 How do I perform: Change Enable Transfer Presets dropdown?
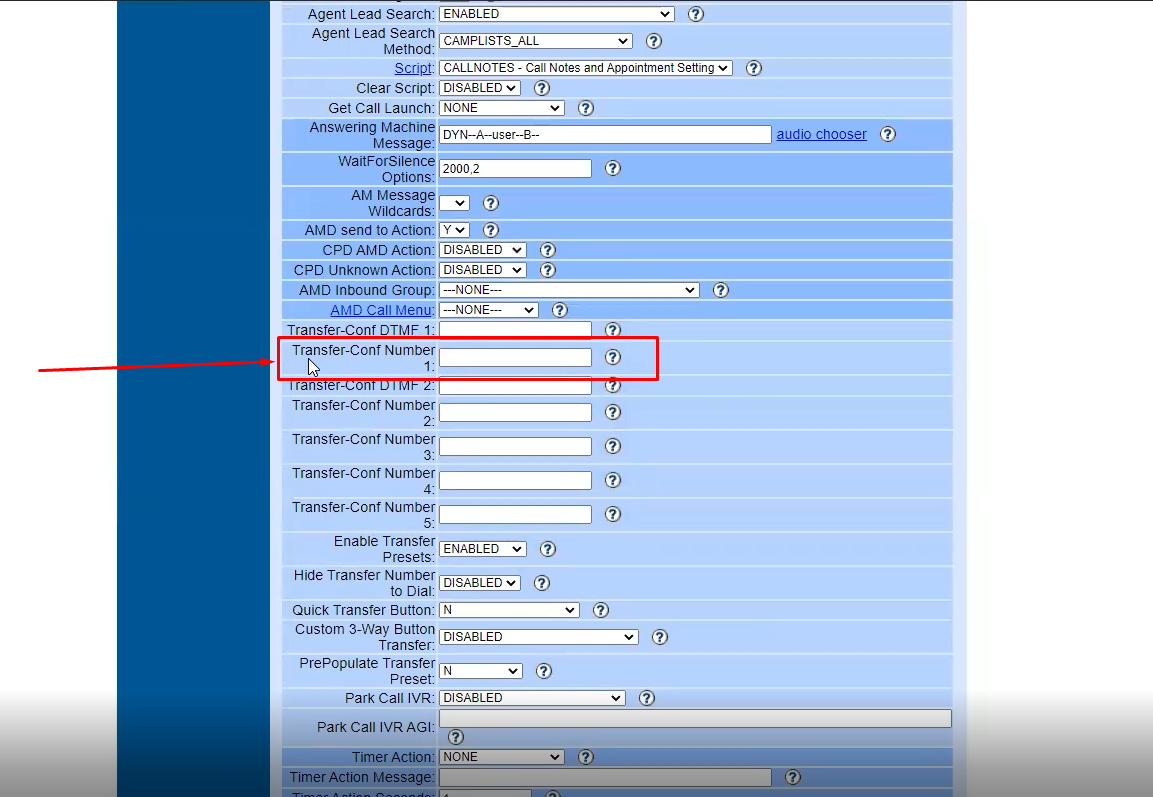pyautogui.click(x=482, y=548)
